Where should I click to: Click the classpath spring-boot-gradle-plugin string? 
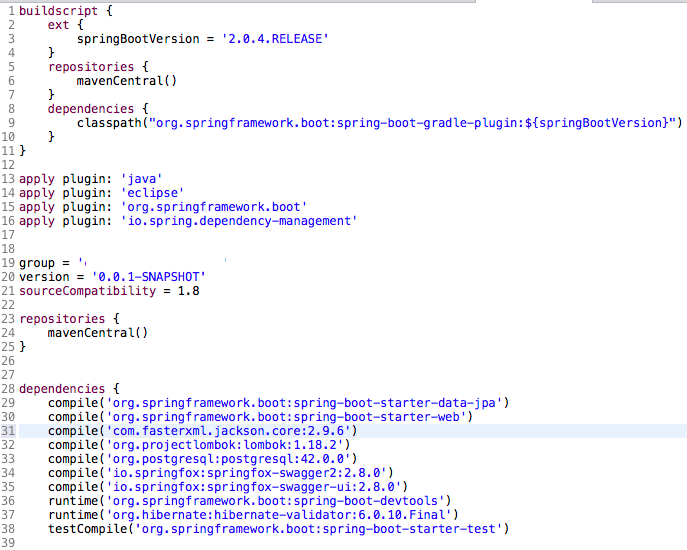[412, 123]
